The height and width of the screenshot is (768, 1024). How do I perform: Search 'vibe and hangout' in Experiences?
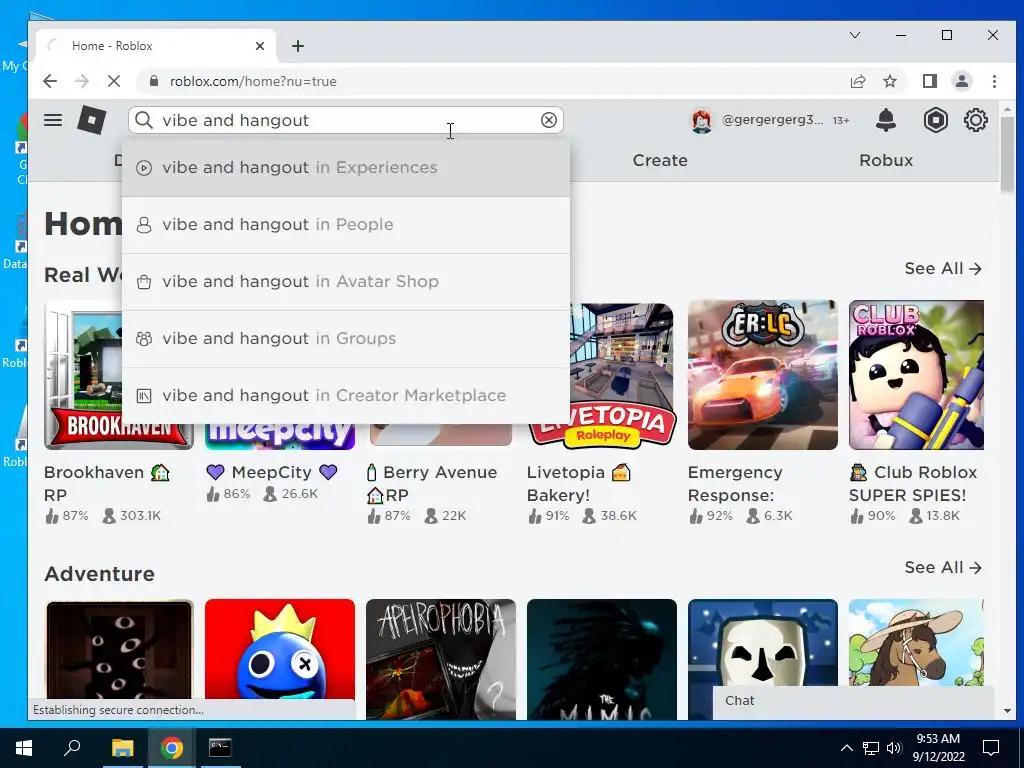[x=346, y=168]
